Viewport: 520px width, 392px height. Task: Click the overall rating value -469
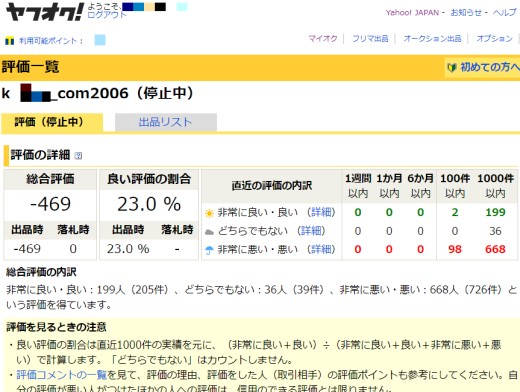[50, 204]
